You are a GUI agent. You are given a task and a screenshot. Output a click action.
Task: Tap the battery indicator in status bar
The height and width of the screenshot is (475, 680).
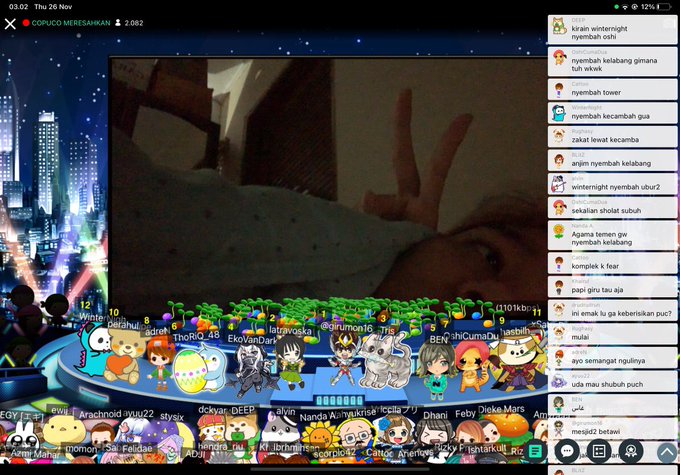click(x=664, y=7)
